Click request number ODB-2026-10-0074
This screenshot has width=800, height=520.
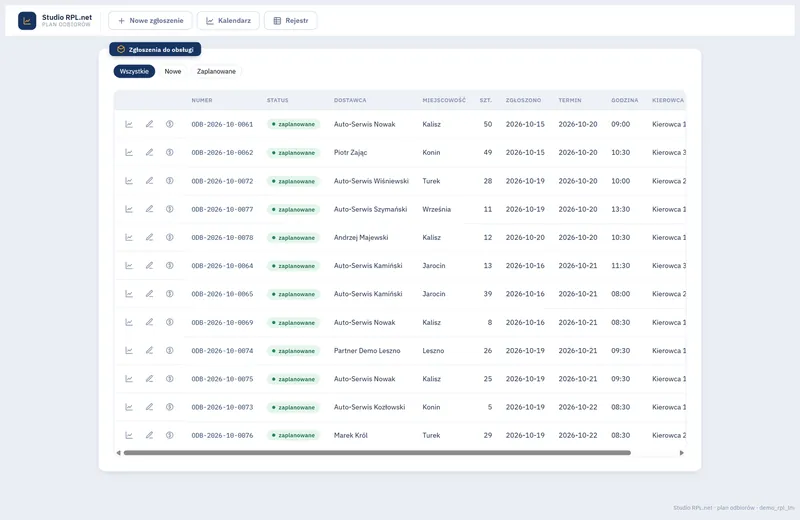(222, 351)
